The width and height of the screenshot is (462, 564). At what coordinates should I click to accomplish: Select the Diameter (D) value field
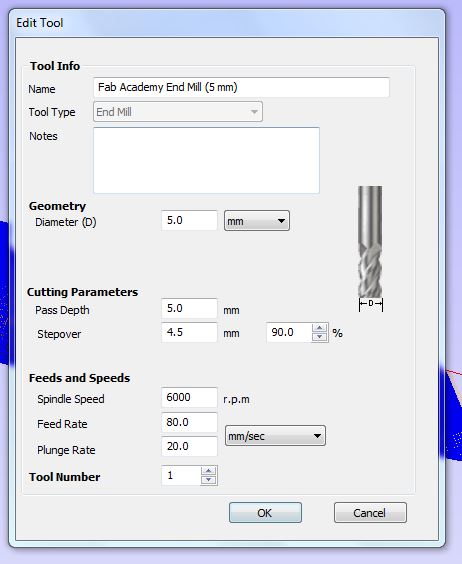[189, 220]
